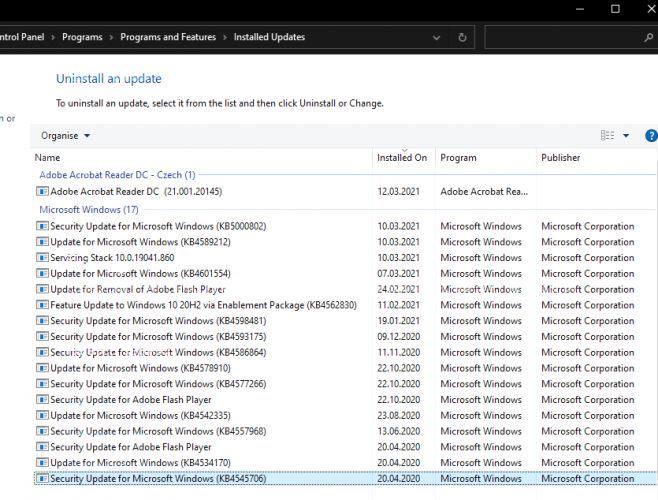
Task: Click icon next to KB4534170 update
Action: (42, 463)
